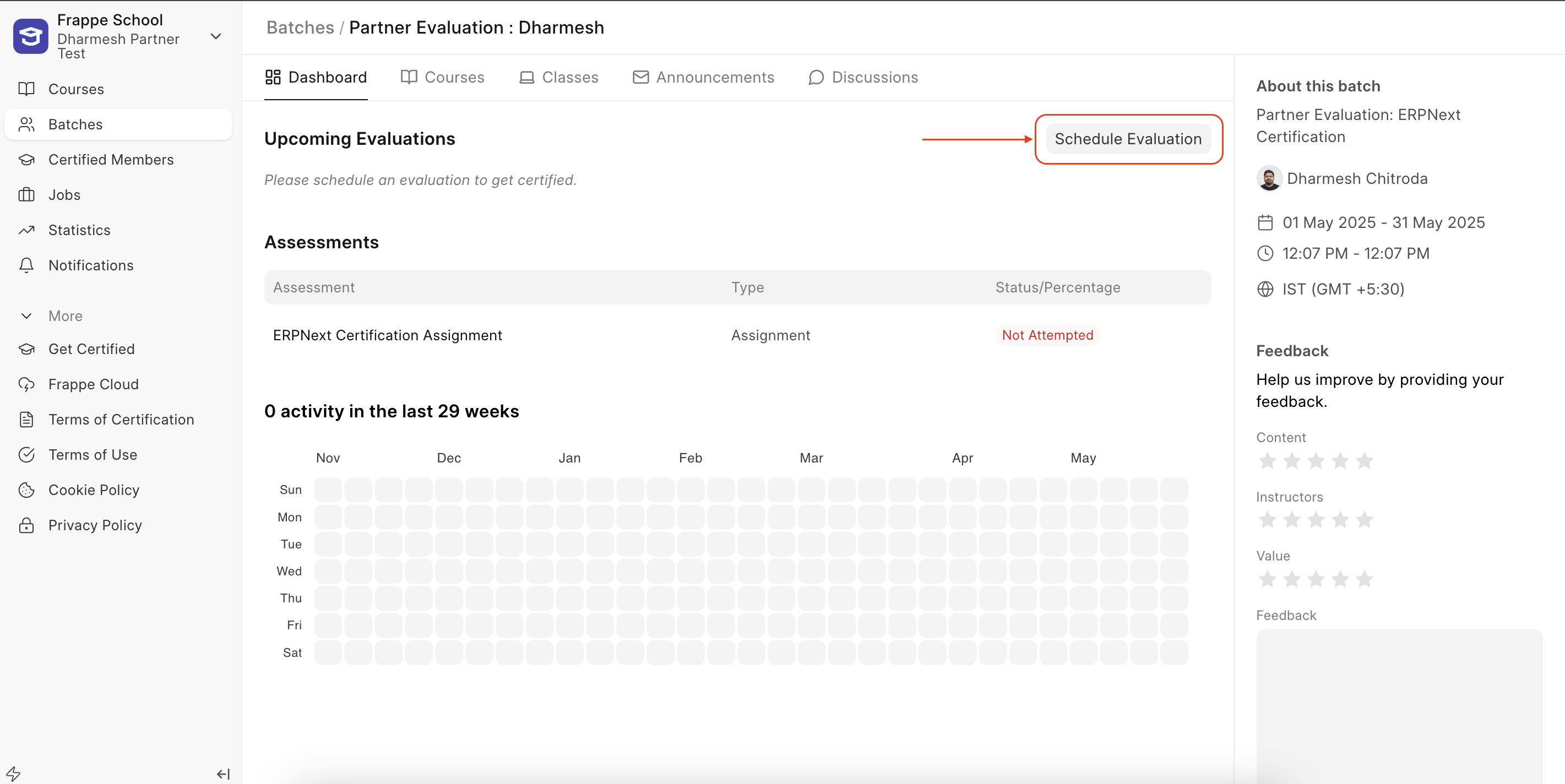Click the calendar icon beside batch dates
The width and height of the screenshot is (1565, 784).
1265,223
